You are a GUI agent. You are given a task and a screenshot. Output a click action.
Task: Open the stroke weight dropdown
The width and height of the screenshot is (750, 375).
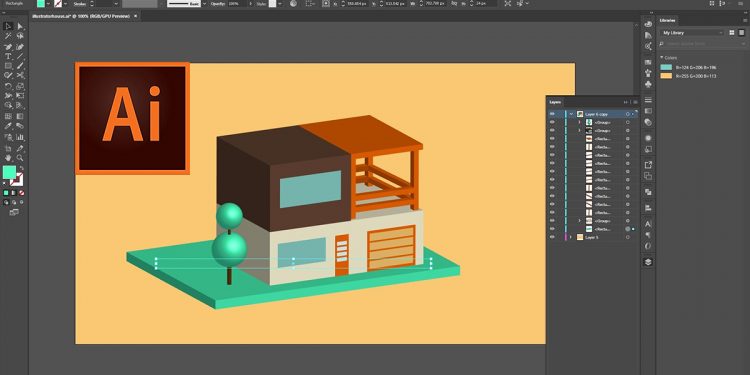[115, 3]
